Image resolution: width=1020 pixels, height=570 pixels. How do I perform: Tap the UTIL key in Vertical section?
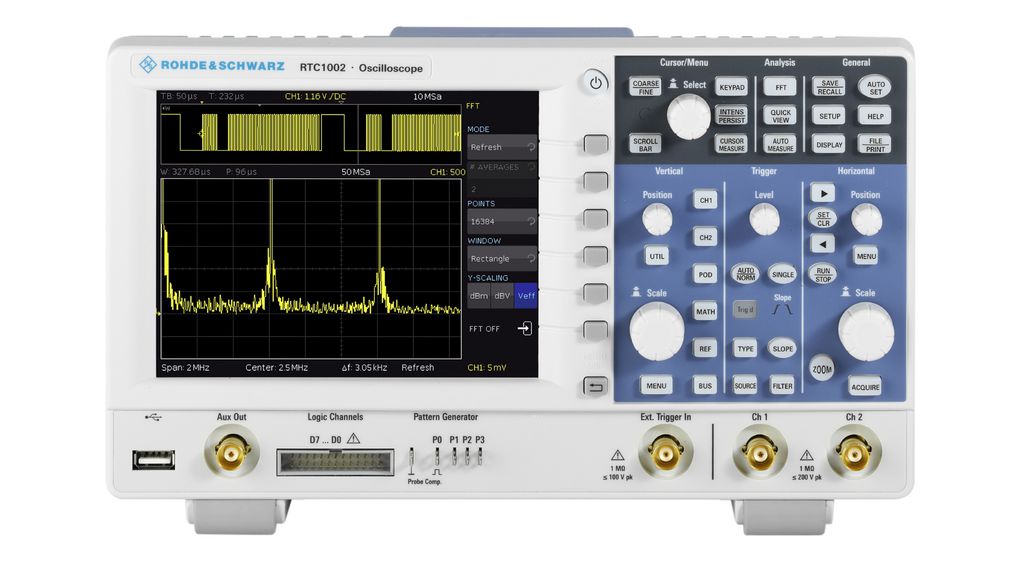pos(656,256)
